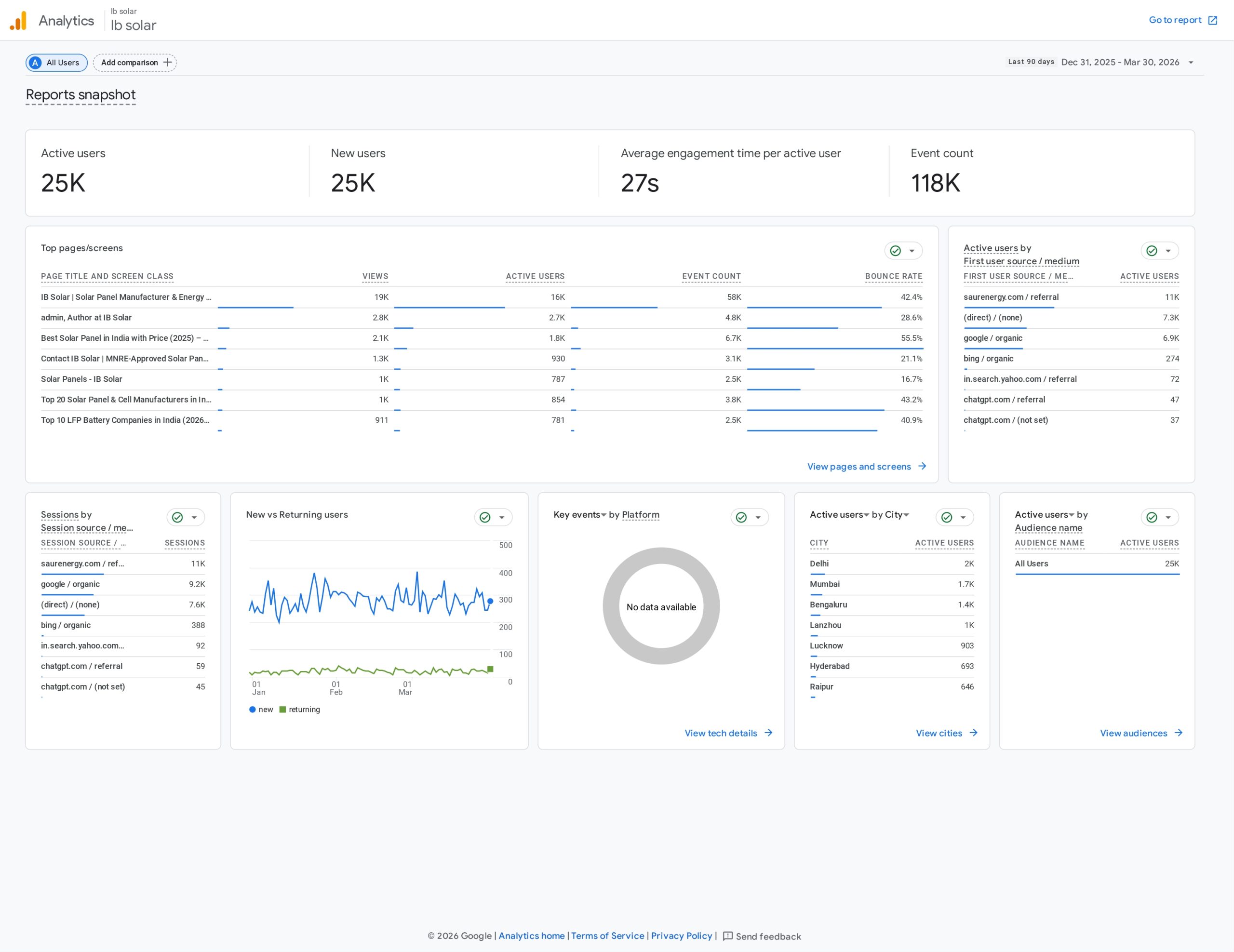The image size is (1234, 952).
Task: Click the All Users comparison chip
Action: pos(56,63)
